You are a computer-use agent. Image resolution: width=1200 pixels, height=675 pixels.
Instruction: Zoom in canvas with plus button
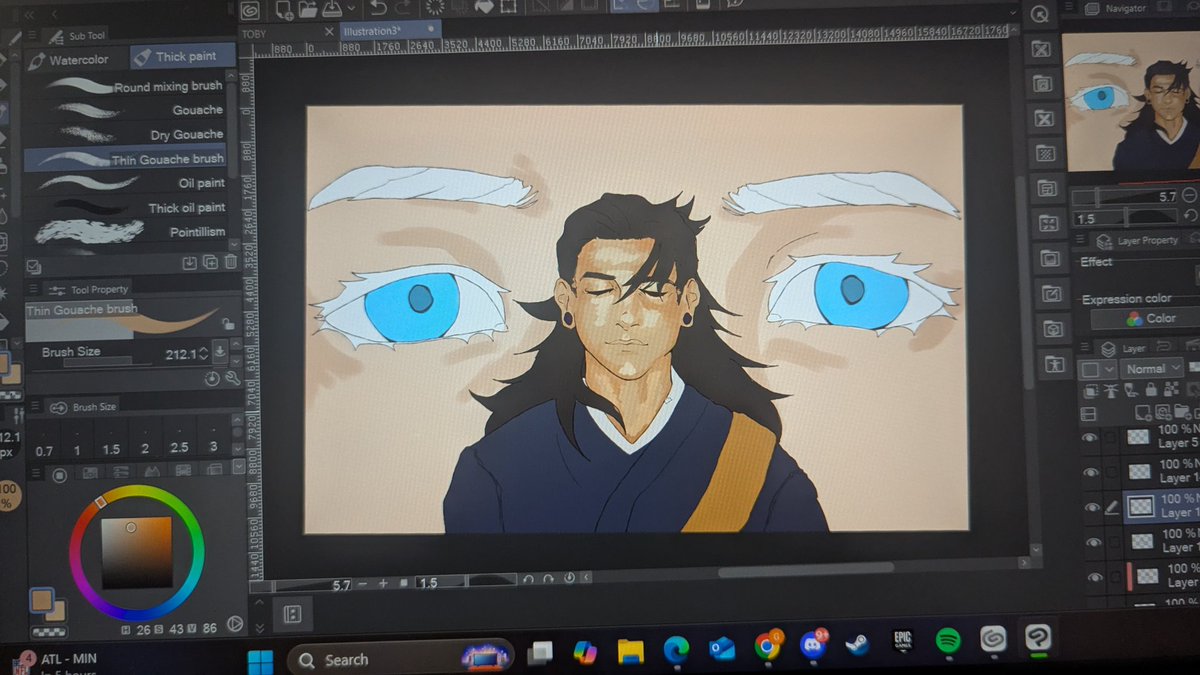tap(383, 582)
